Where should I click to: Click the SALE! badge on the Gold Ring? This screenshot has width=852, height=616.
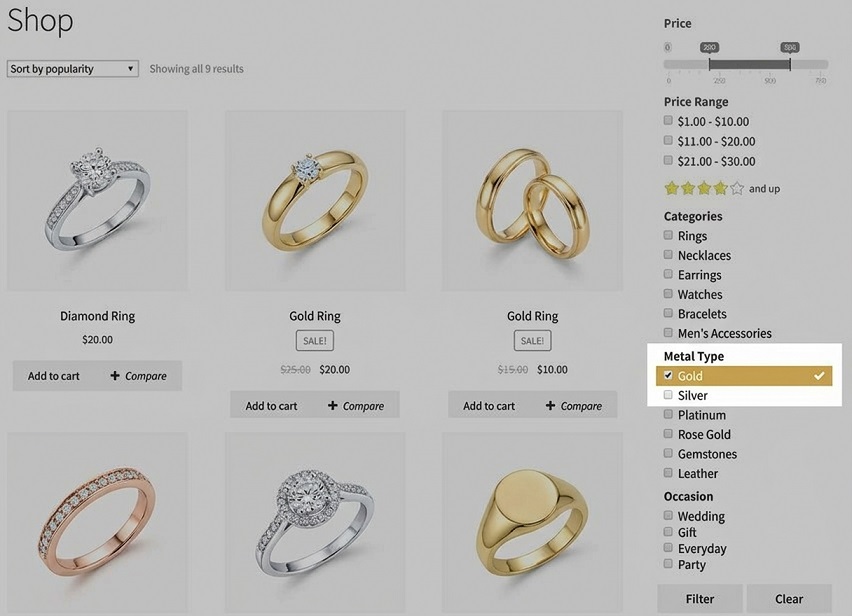tap(314, 340)
